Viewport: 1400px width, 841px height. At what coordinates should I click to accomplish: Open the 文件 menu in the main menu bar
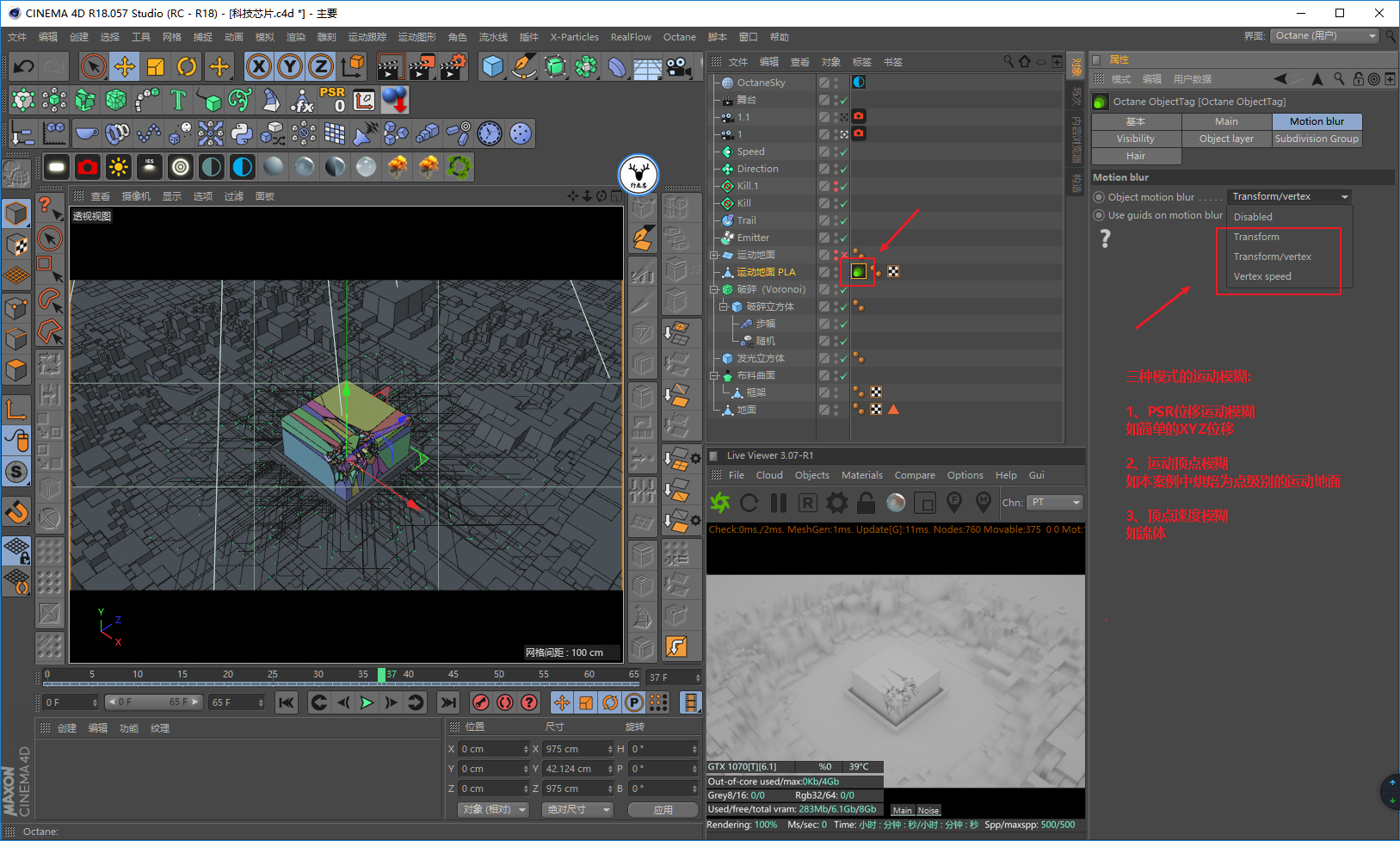pyautogui.click(x=17, y=37)
